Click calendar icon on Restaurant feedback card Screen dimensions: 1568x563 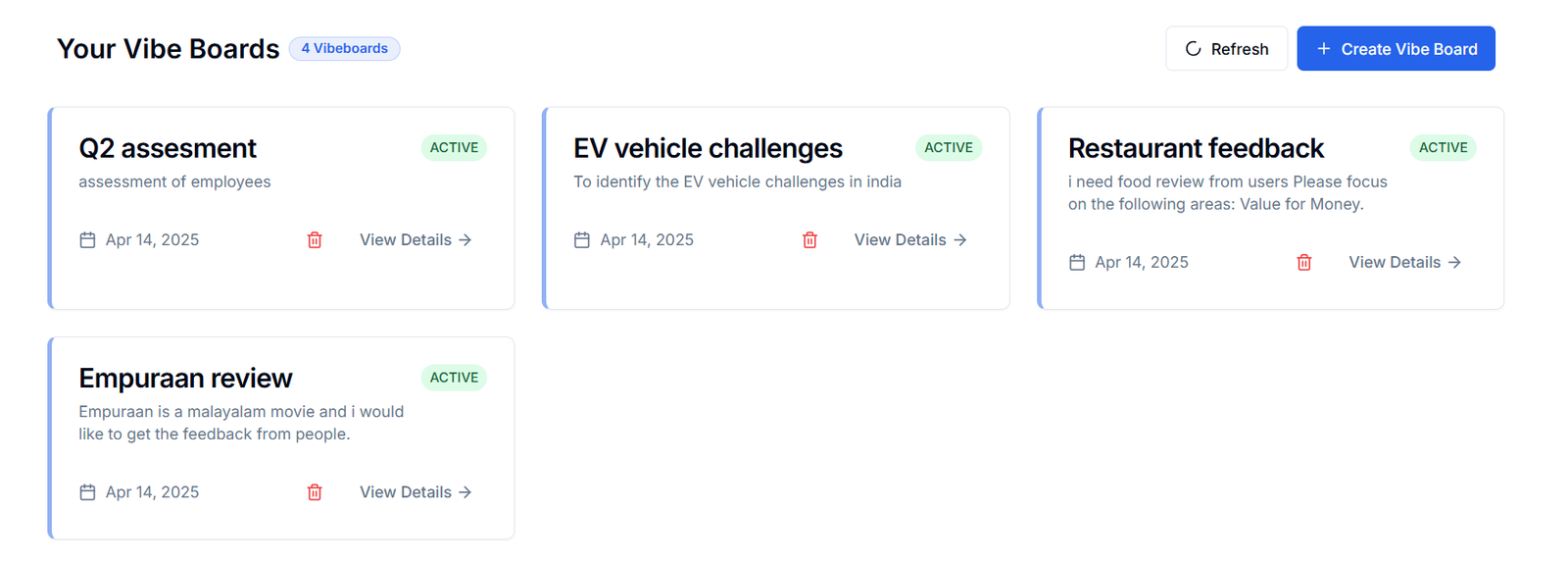point(1077,263)
